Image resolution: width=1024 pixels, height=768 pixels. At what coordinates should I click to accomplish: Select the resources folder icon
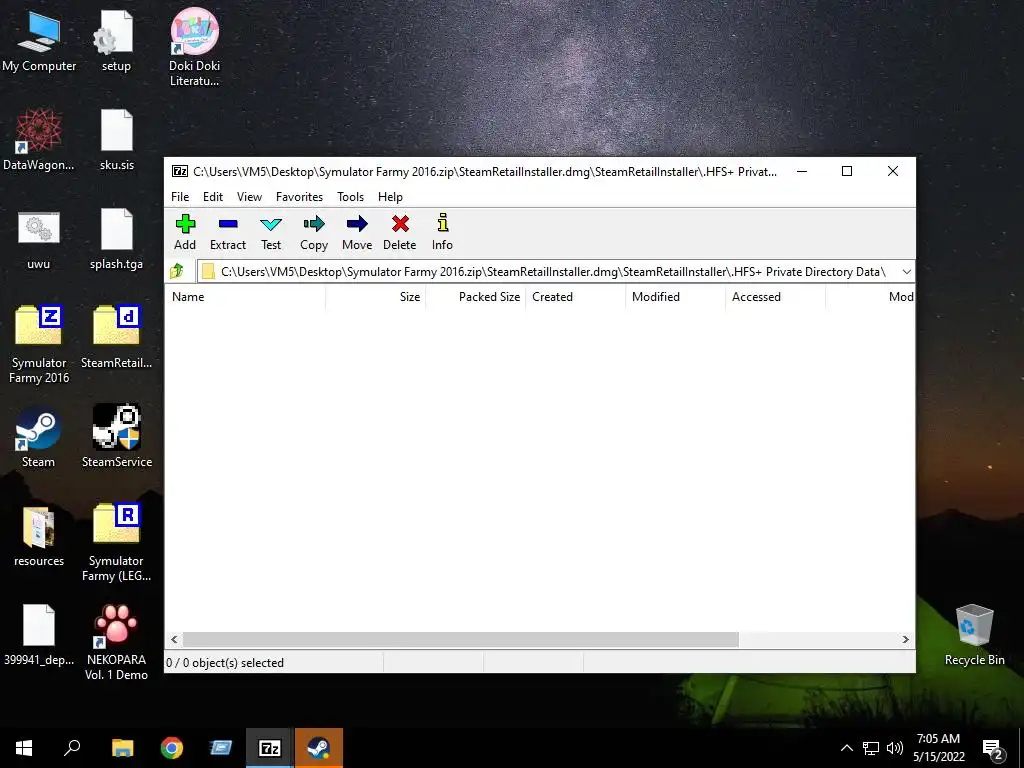tap(39, 536)
